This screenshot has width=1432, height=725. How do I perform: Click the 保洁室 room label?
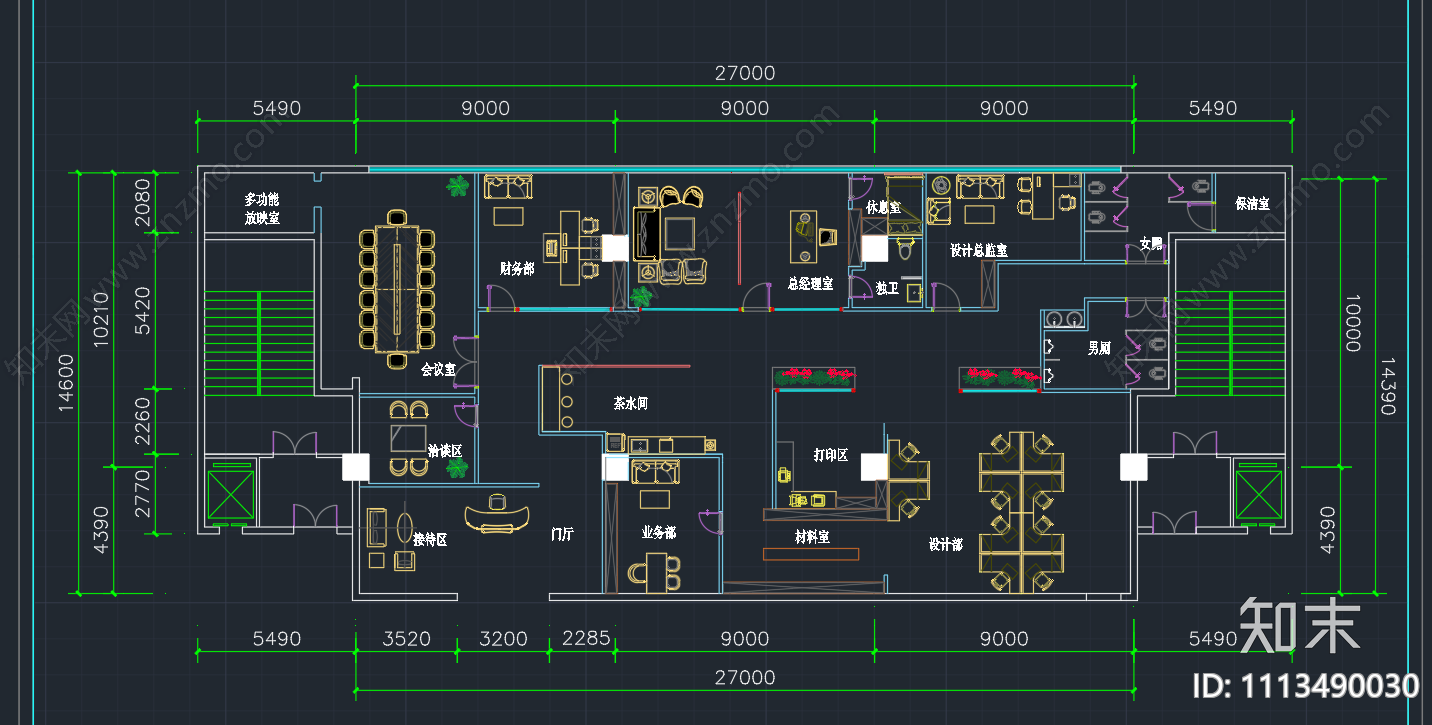(x=1252, y=203)
